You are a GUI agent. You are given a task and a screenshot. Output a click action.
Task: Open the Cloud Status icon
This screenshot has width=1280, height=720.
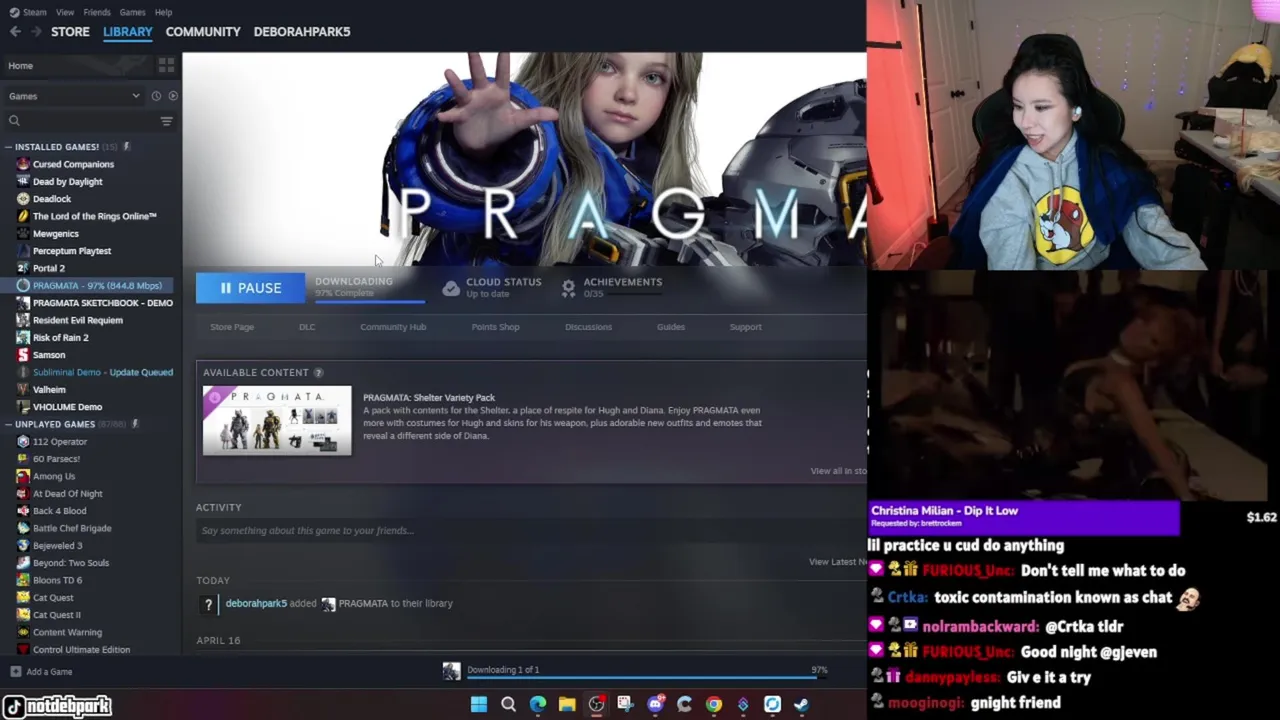click(x=451, y=288)
